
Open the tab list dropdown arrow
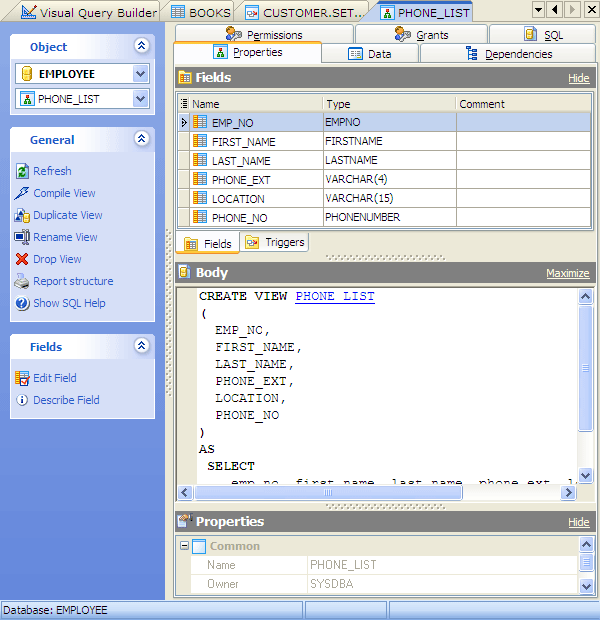pyautogui.click(x=538, y=9)
